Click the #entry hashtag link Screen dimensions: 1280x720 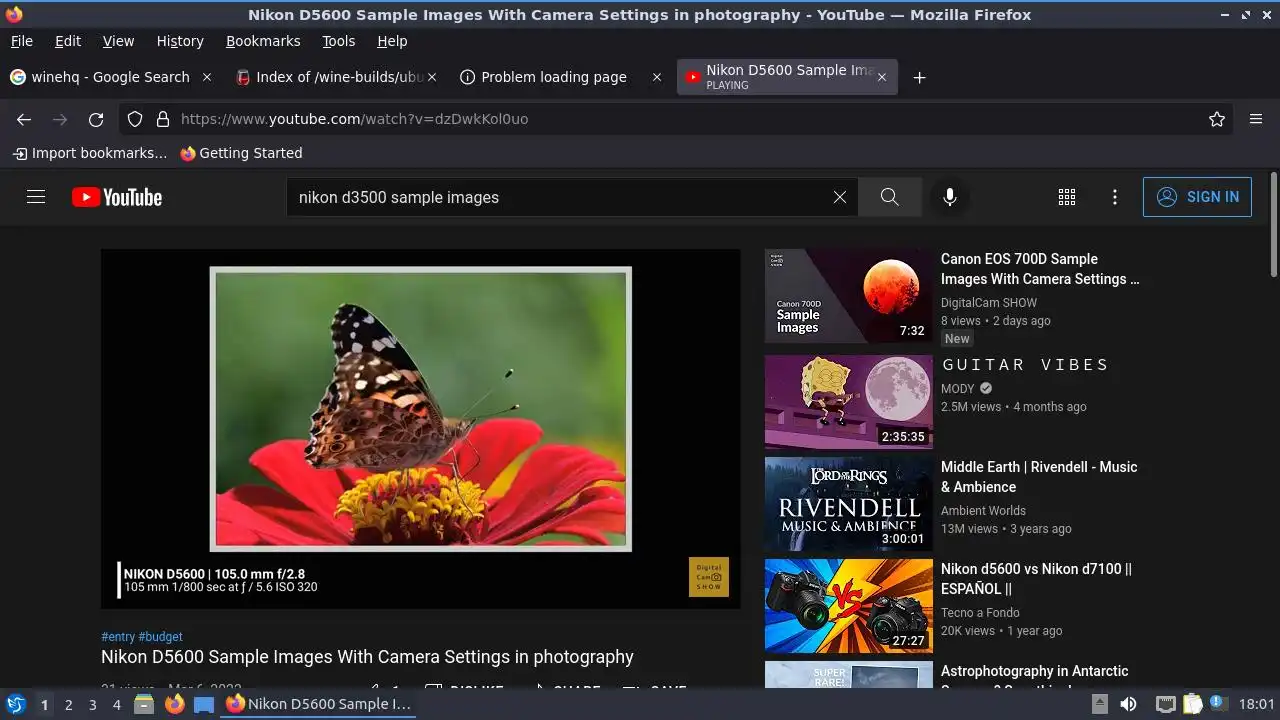(118, 636)
